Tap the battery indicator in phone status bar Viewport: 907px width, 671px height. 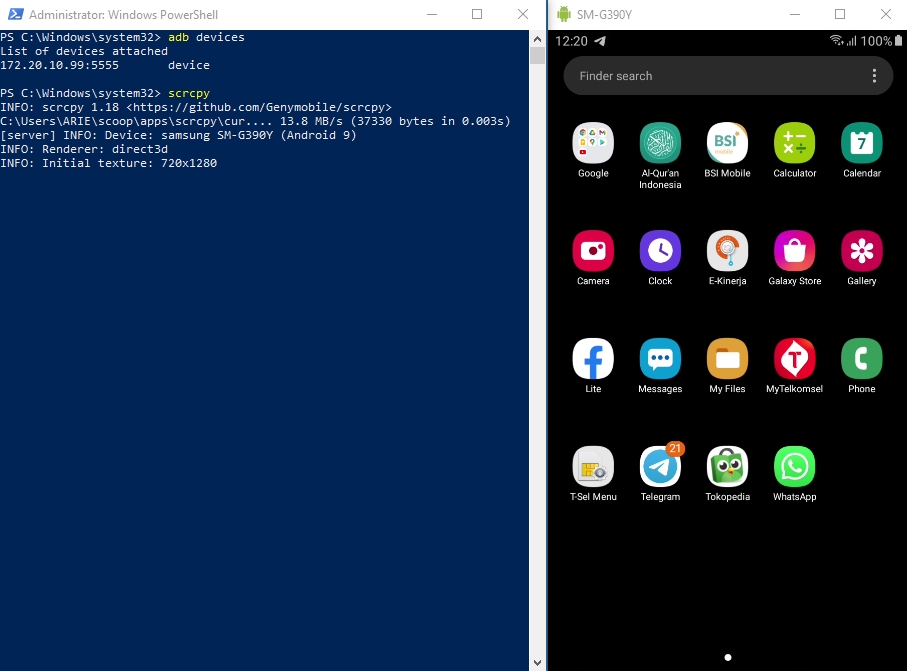click(x=898, y=40)
